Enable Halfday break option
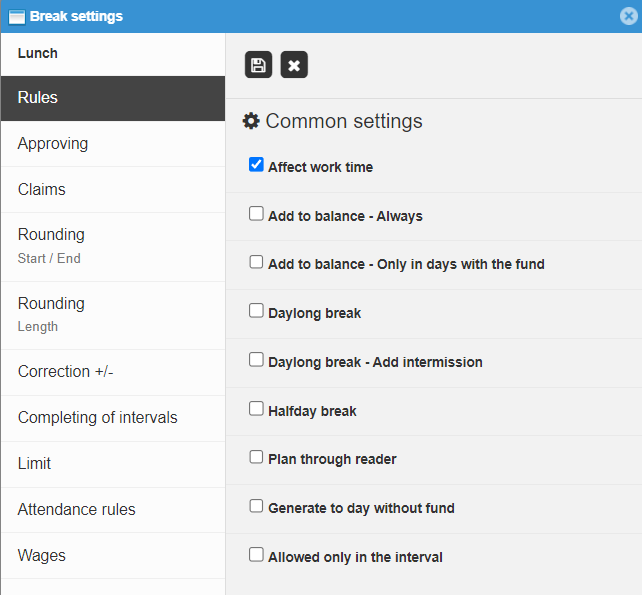 point(256,408)
